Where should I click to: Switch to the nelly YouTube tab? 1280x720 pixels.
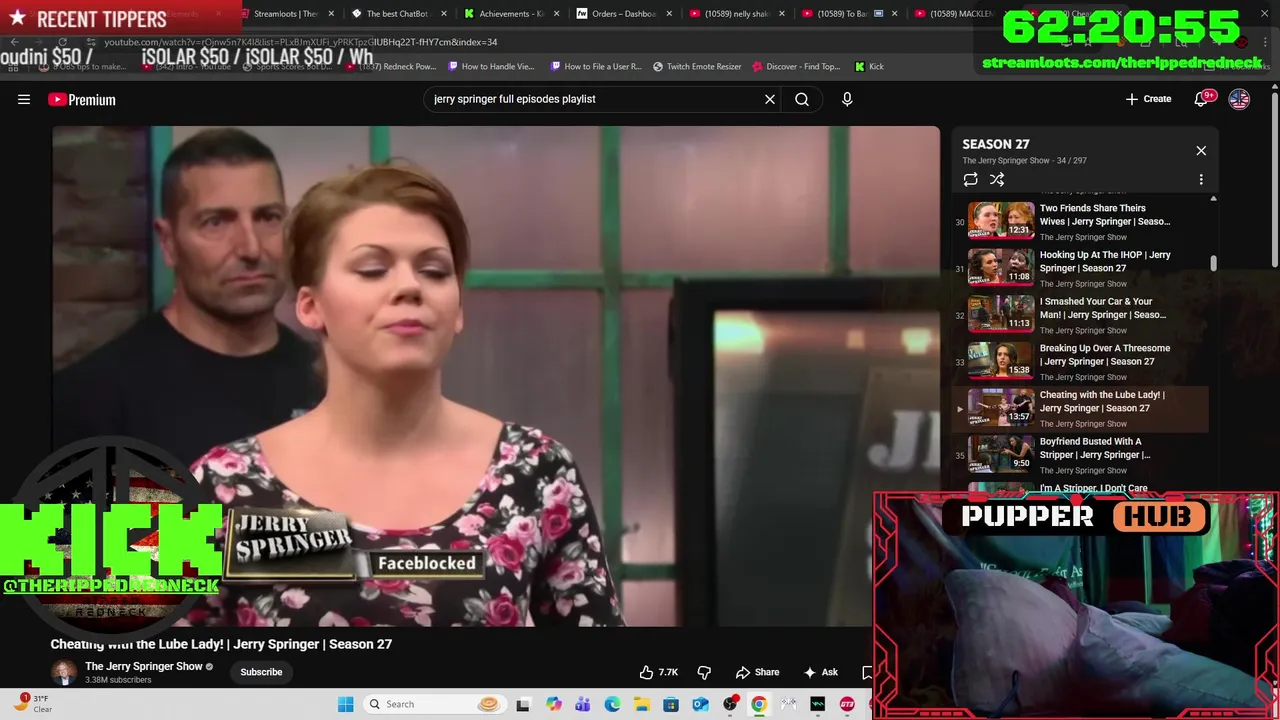coord(737,14)
